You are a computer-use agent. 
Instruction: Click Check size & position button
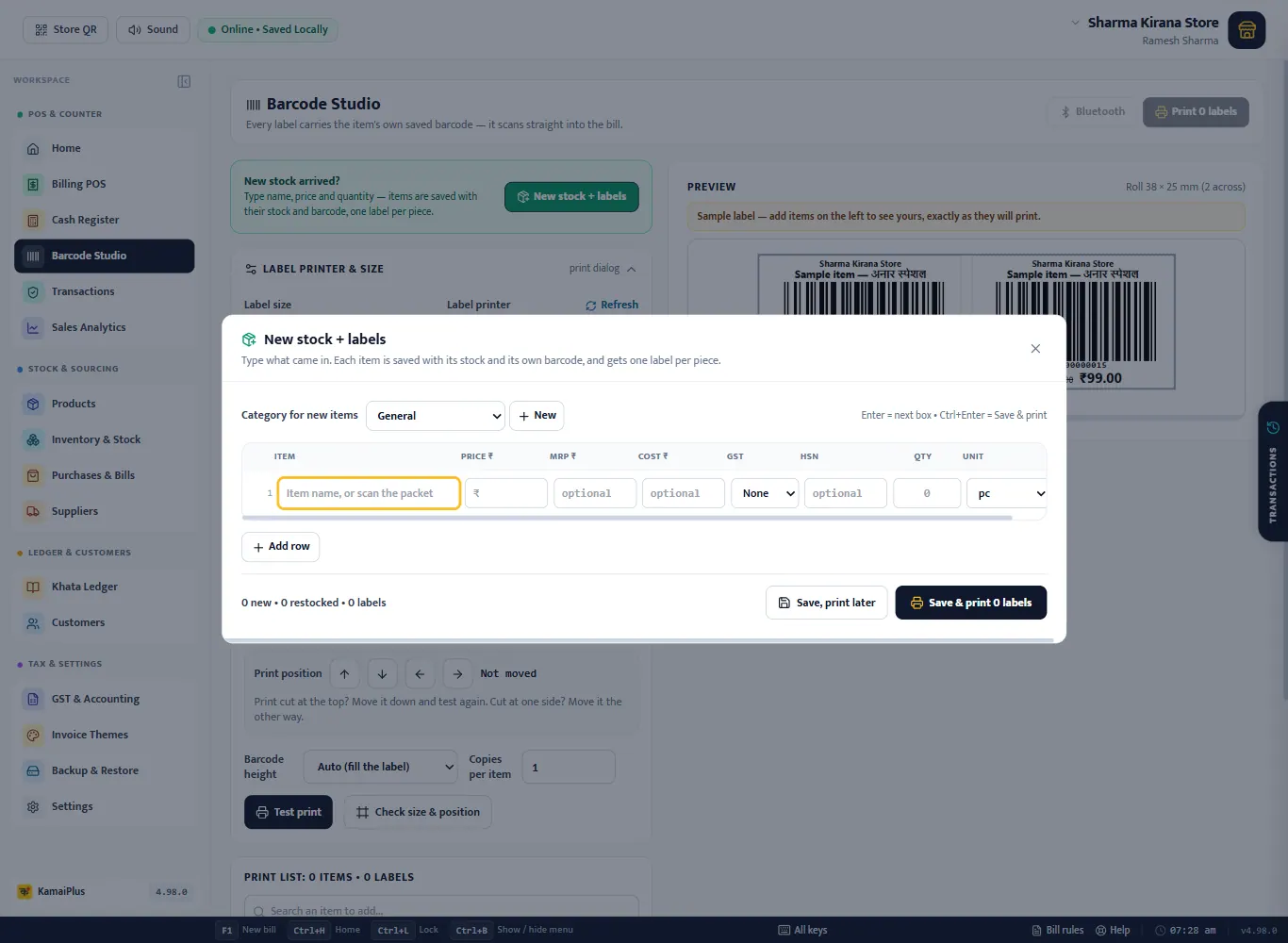(418, 812)
